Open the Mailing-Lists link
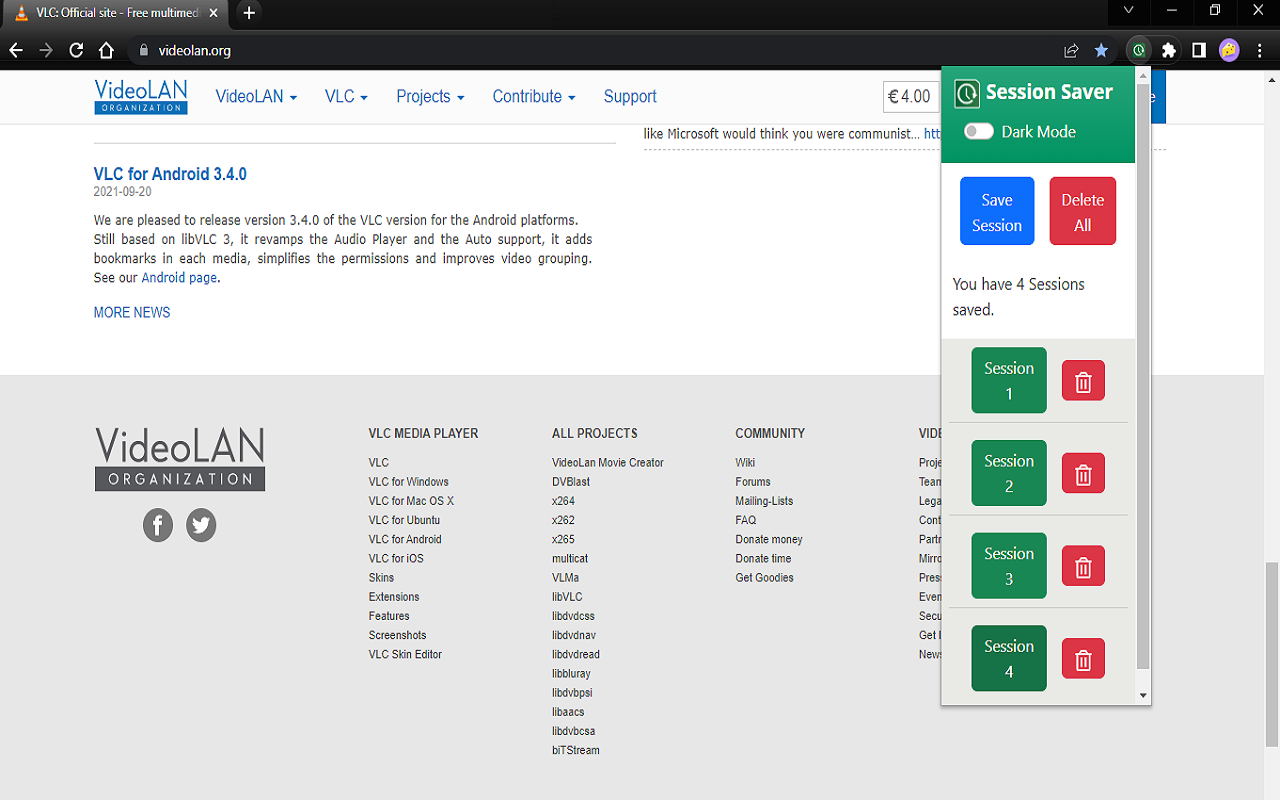The height and width of the screenshot is (800, 1280). coord(764,501)
